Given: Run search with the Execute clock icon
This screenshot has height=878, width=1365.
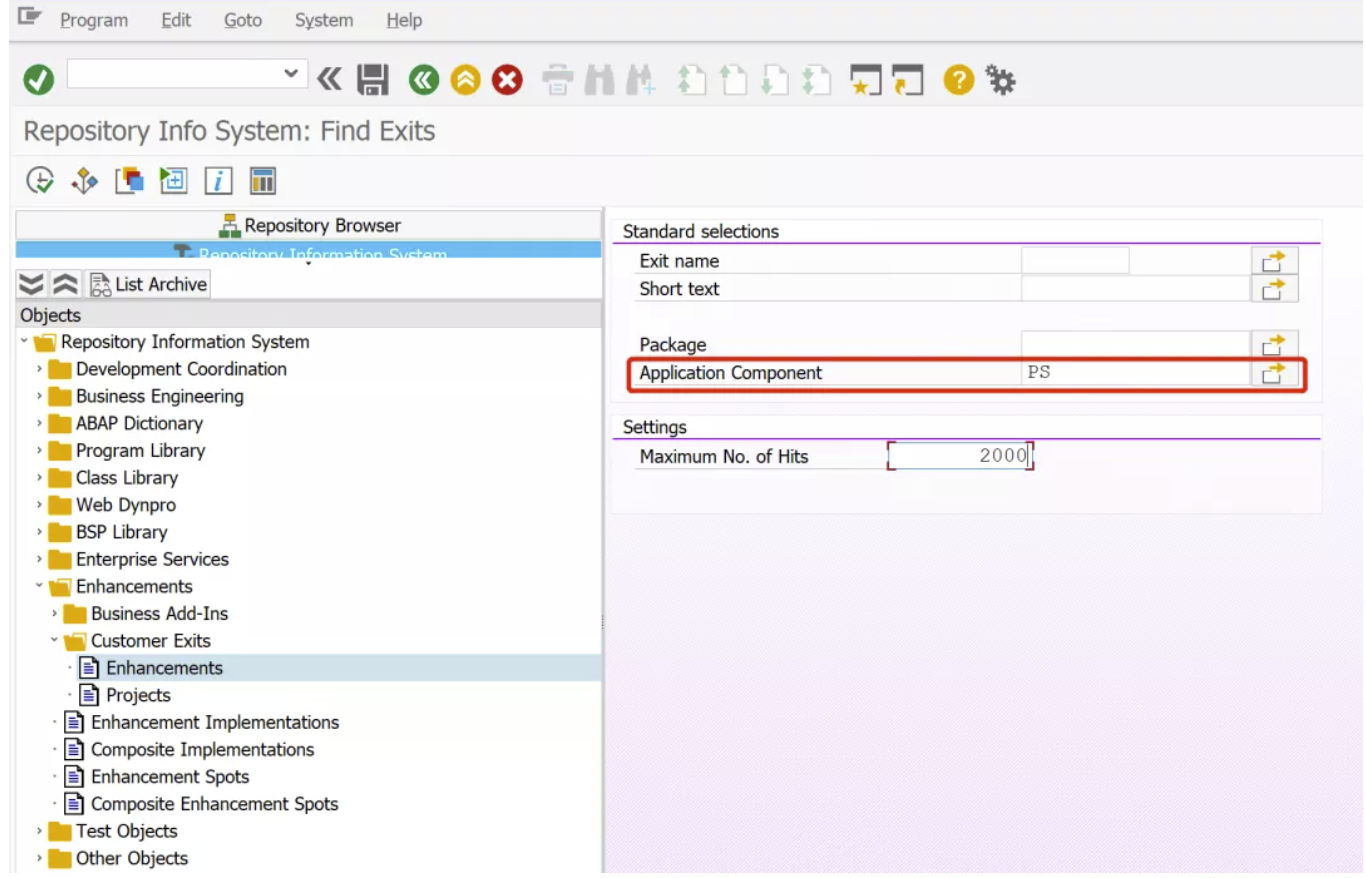Looking at the screenshot, I should [39, 181].
